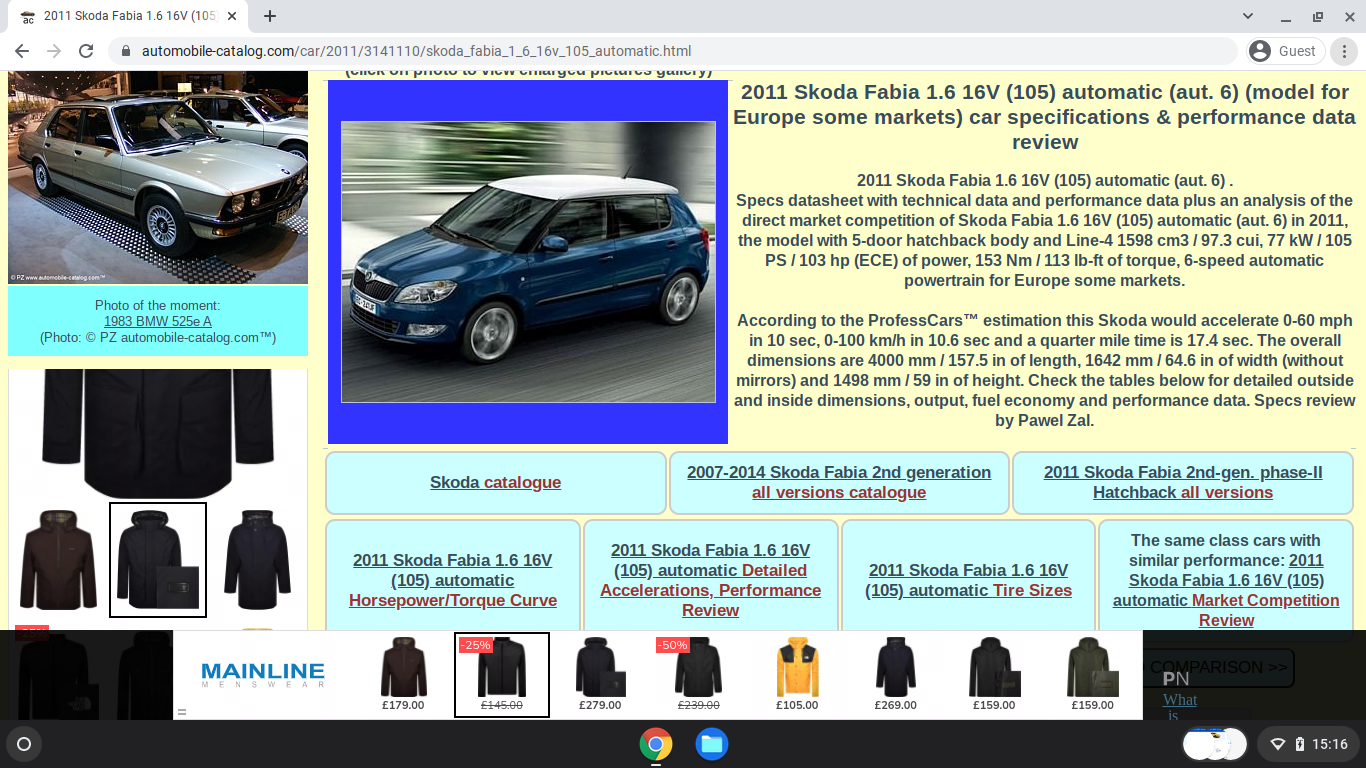This screenshot has width=1366, height=768.
Task: Select the black £159.00 jacket
Action: pyautogui.click(x=993, y=675)
